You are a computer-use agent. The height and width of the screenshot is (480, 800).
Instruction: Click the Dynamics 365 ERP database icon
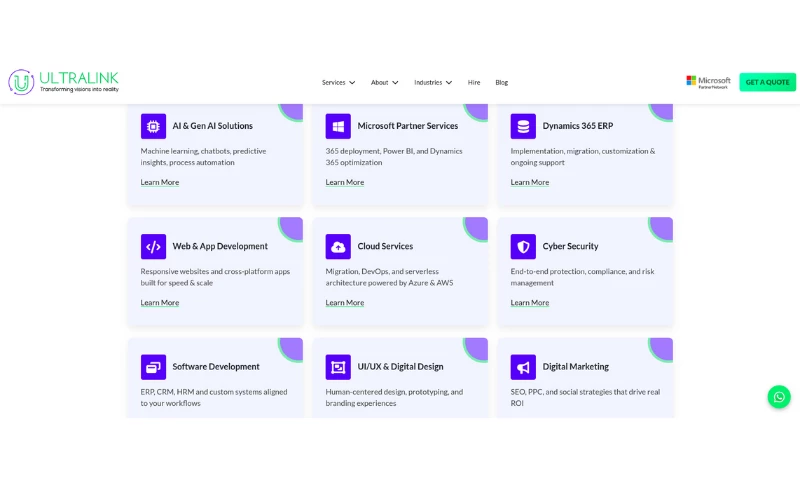(x=523, y=126)
